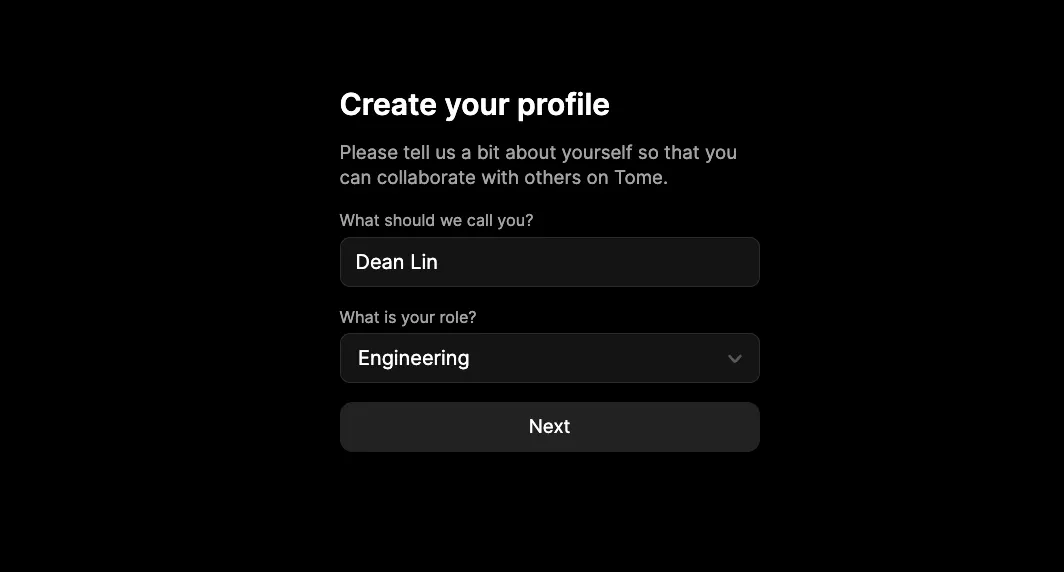
Task: Select the Engineering text in role combo box
Action: coord(413,358)
